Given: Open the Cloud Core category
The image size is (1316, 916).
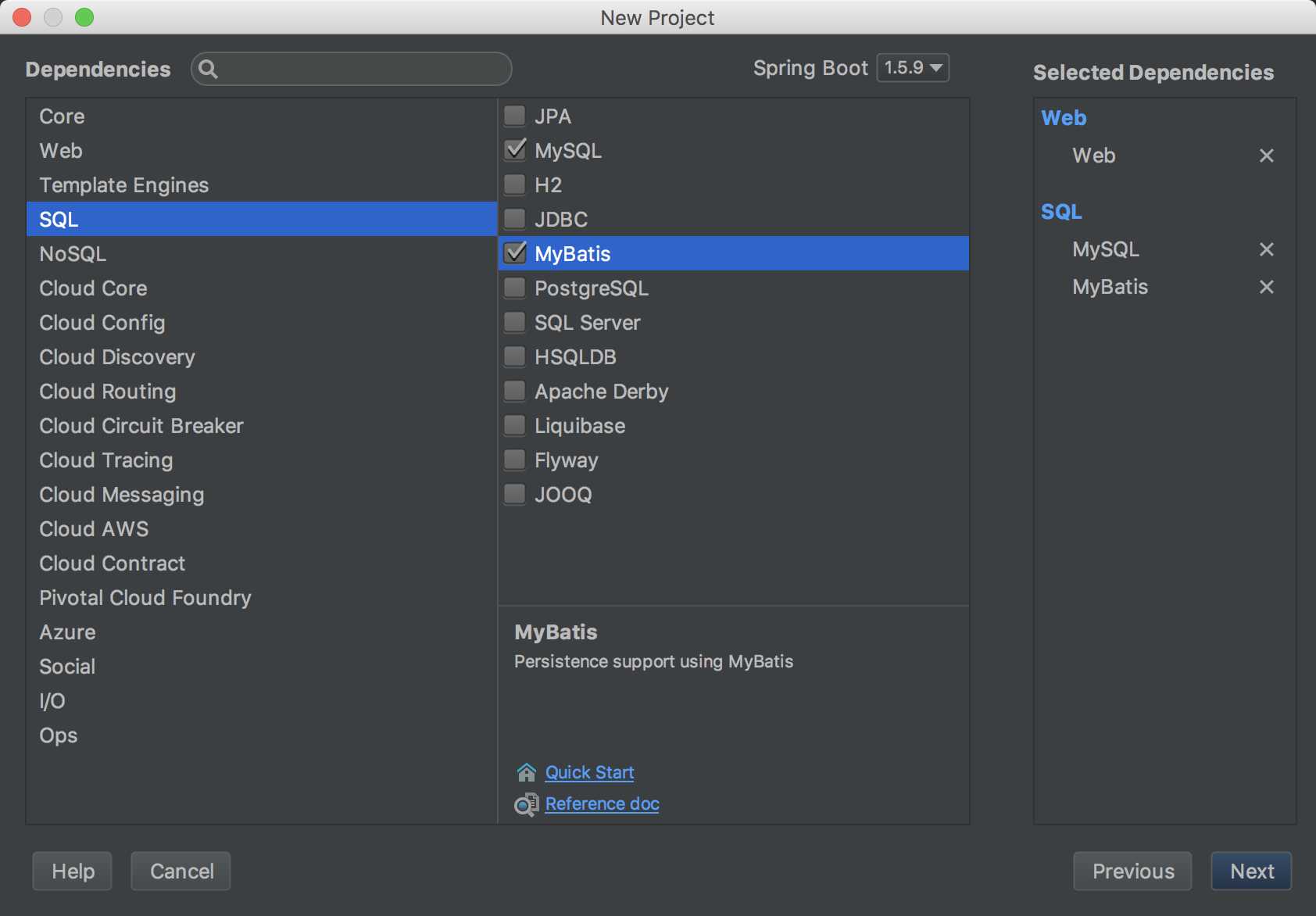Looking at the screenshot, I should [262, 288].
